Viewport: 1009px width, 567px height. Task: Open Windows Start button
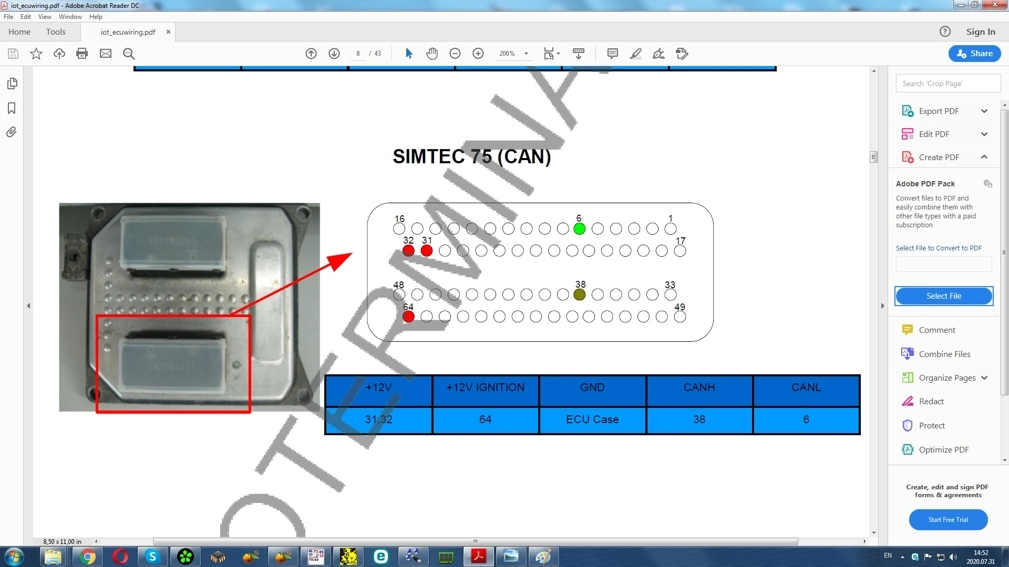point(13,556)
